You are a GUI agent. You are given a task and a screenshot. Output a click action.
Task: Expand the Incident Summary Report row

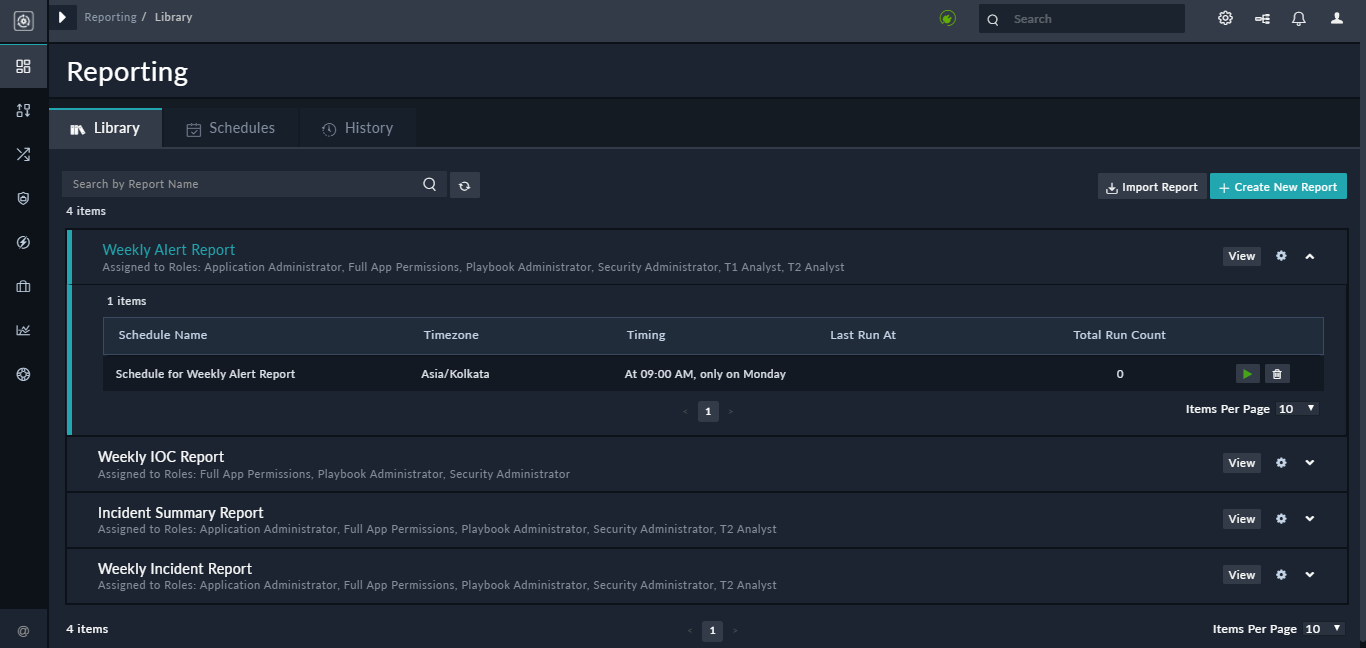click(x=1310, y=519)
